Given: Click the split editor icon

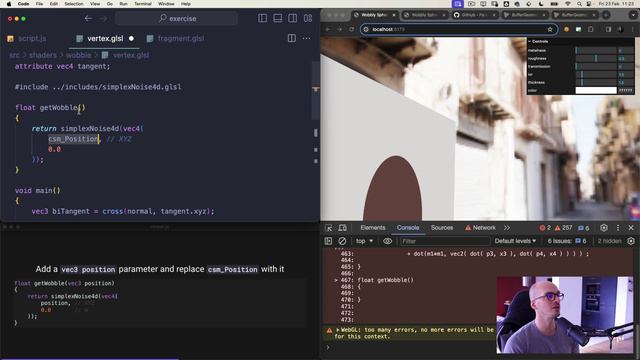Looking at the screenshot, I should tap(292, 38).
